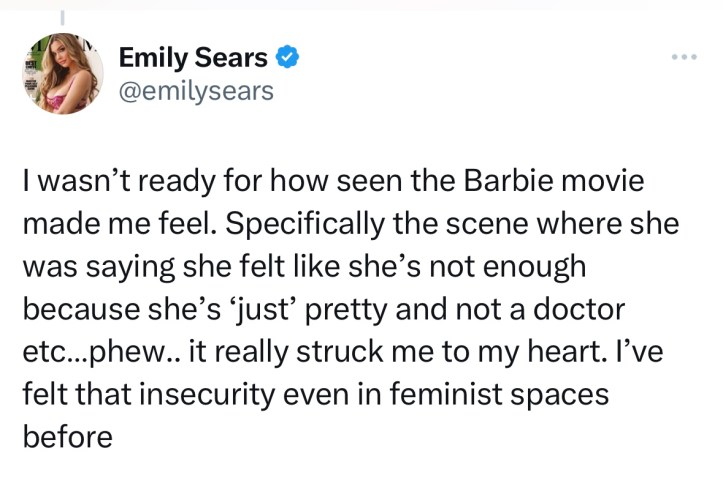The width and height of the screenshot is (723, 489).
Task: Click the blue verified checkmark badge
Action: pyautogui.click(x=287, y=57)
